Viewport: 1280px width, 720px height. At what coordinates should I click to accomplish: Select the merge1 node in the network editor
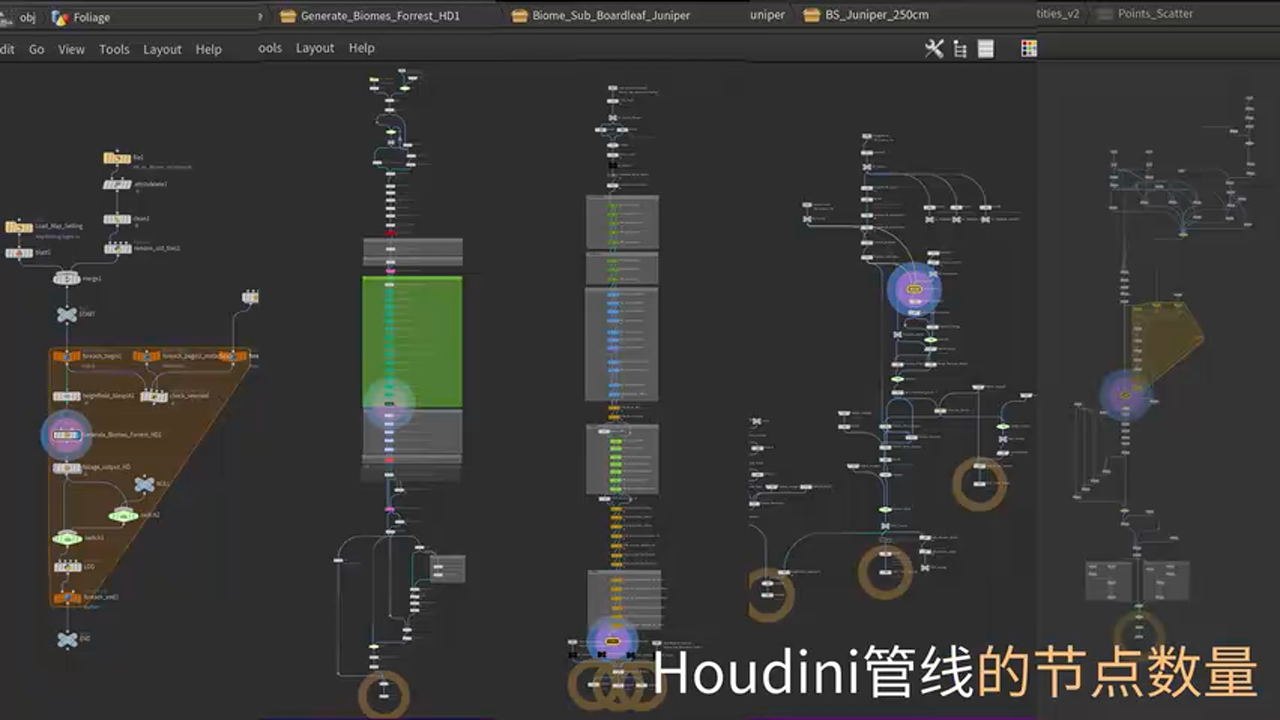67,278
